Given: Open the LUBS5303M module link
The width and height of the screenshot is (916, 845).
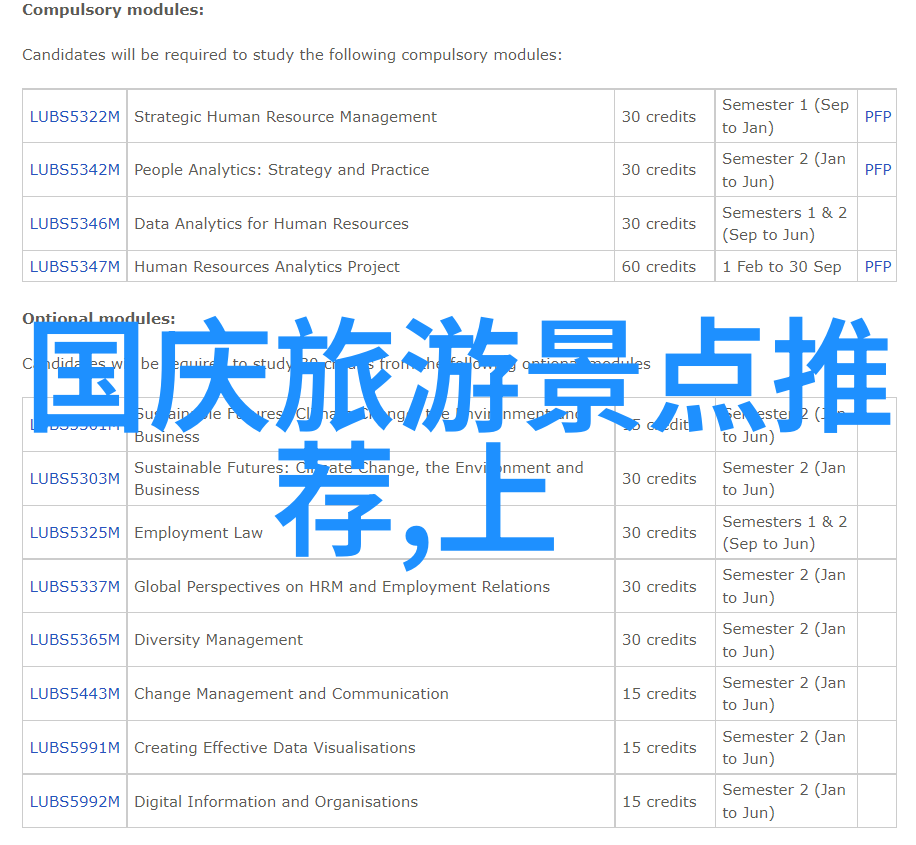Looking at the screenshot, I should click(x=75, y=479).
